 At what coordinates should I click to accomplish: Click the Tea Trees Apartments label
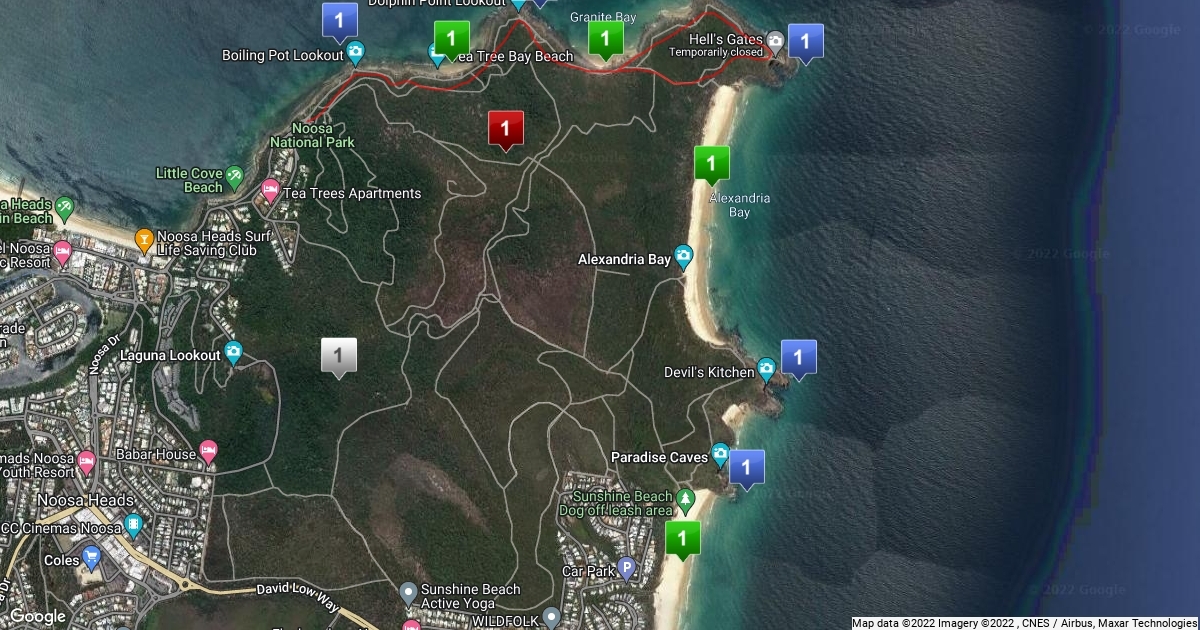tap(352, 193)
